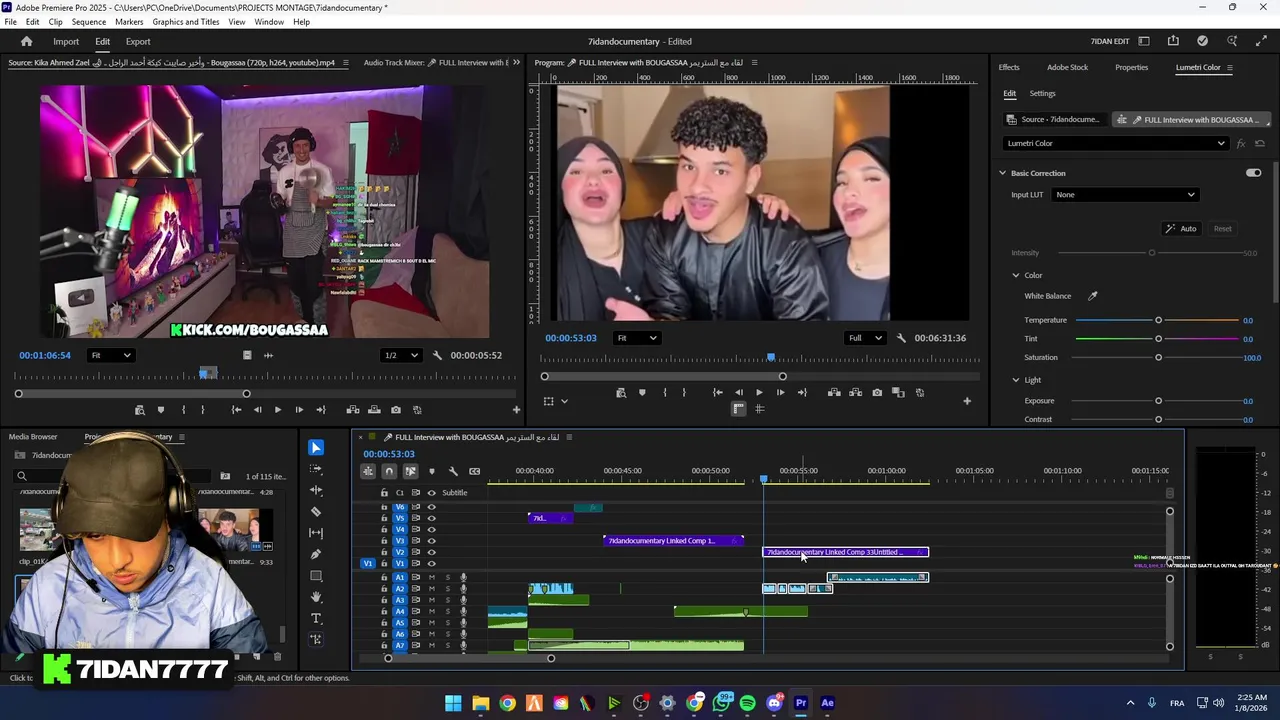This screenshot has width=1280, height=720.
Task: Toggle insert sequences as nests button
Action: pos(368,471)
